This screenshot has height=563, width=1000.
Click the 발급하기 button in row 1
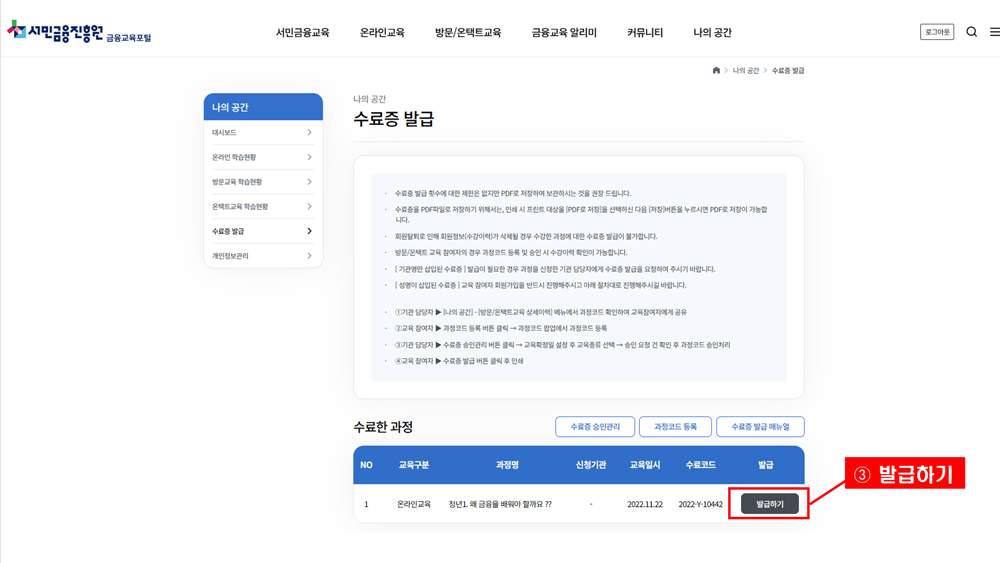770,504
